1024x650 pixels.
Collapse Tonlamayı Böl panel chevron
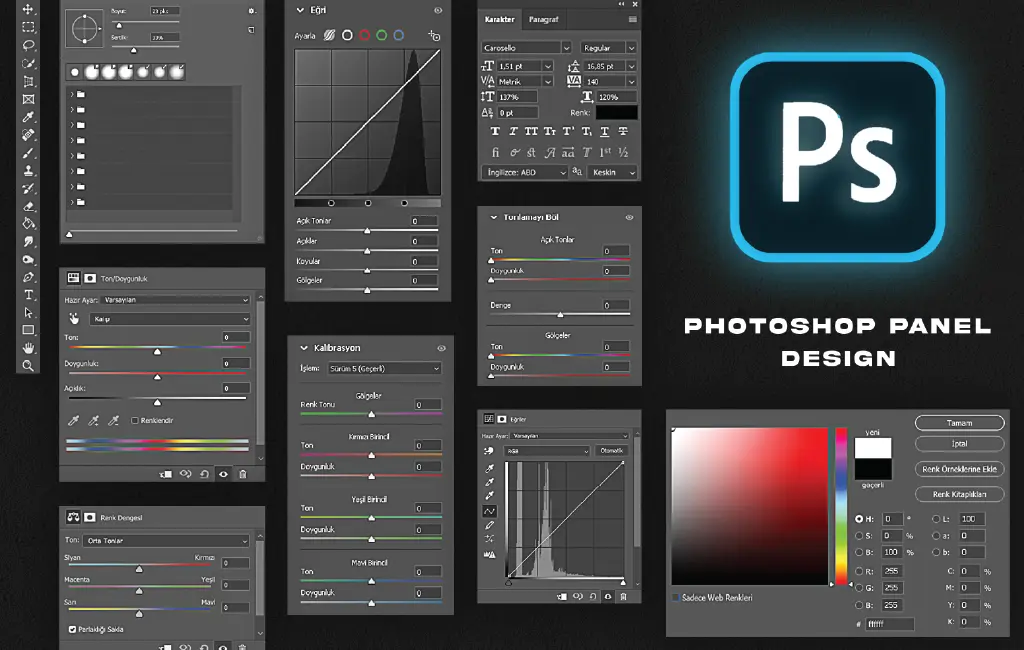point(494,218)
